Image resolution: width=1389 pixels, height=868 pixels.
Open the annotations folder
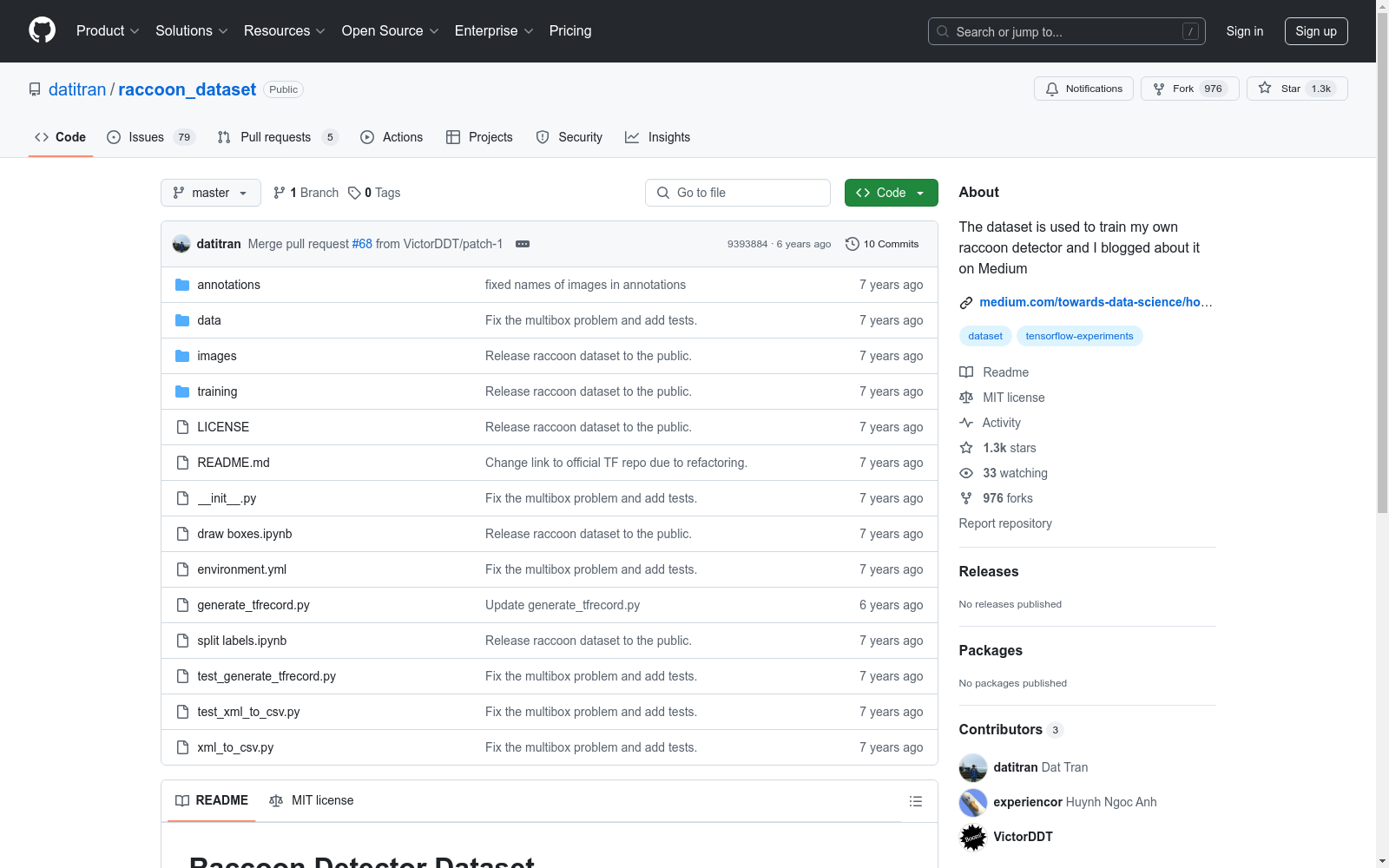coord(228,285)
